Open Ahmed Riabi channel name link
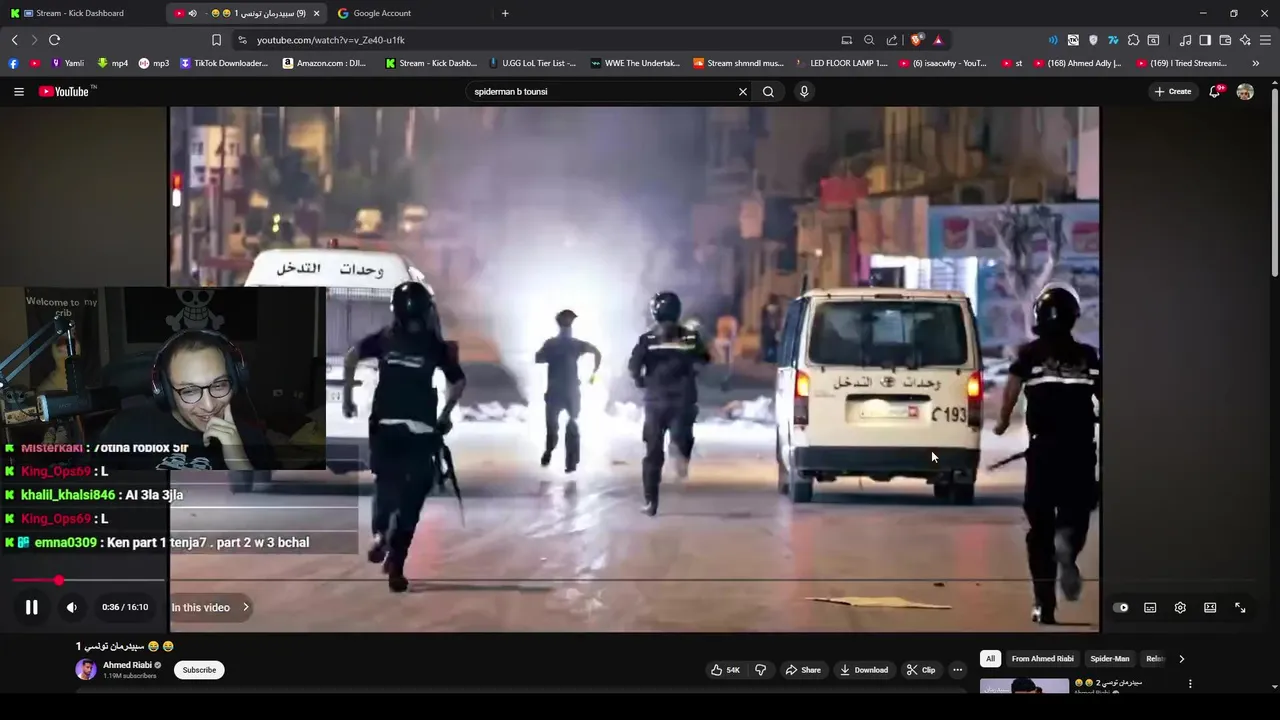1280x720 pixels. tap(127, 665)
